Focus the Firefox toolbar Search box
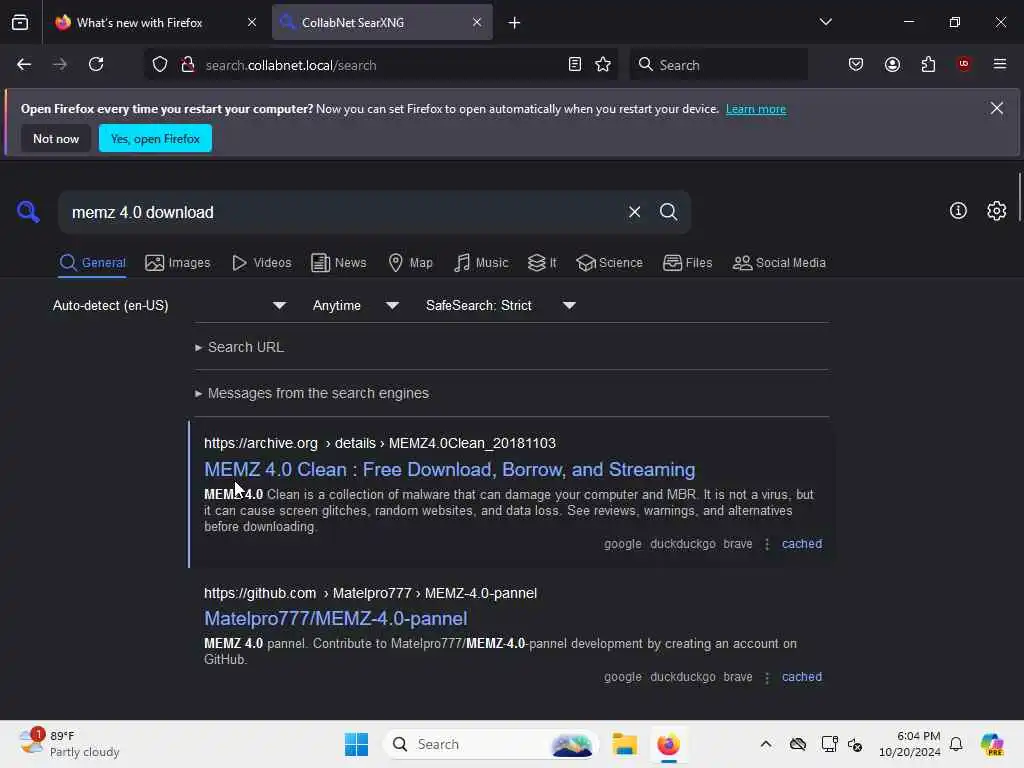 click(718, 65)
